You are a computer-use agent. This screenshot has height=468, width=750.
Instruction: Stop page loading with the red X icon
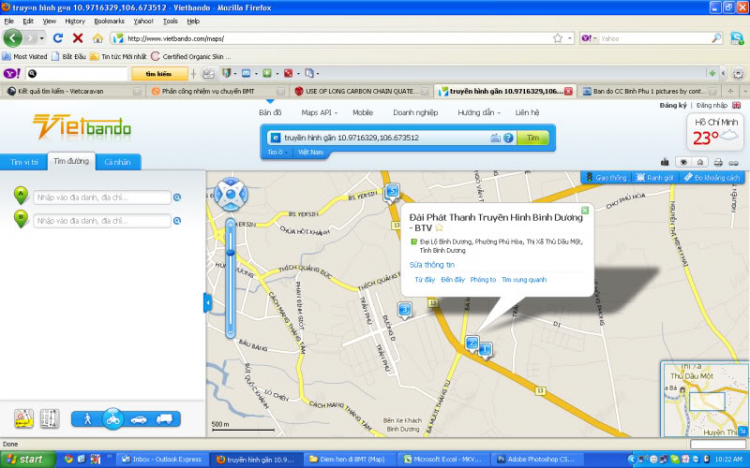point(77,38)
